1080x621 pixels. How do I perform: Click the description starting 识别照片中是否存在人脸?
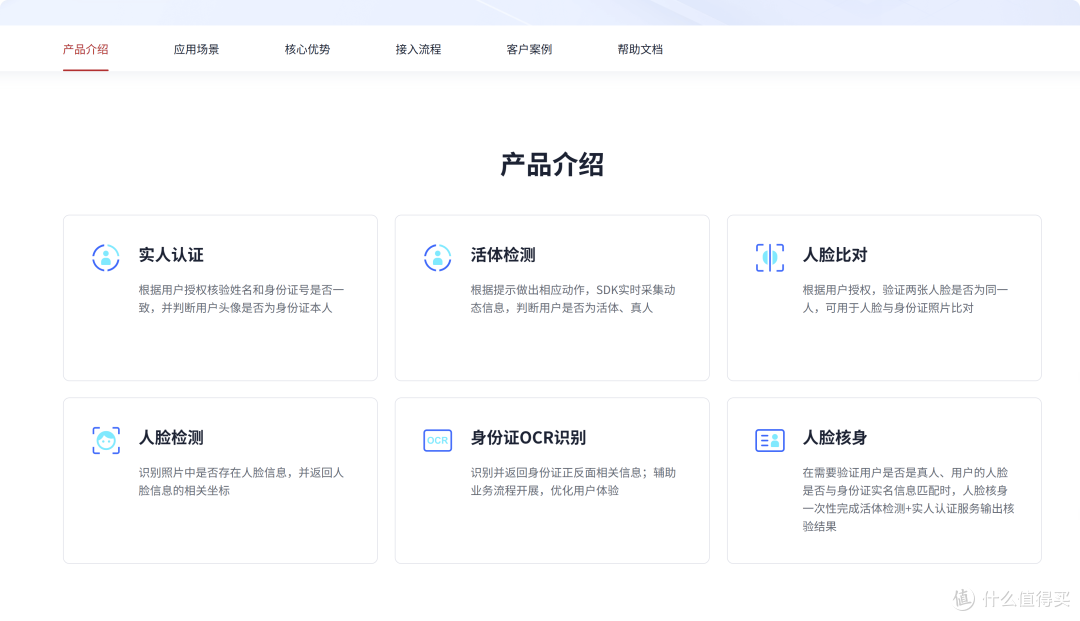click(241, 481)
